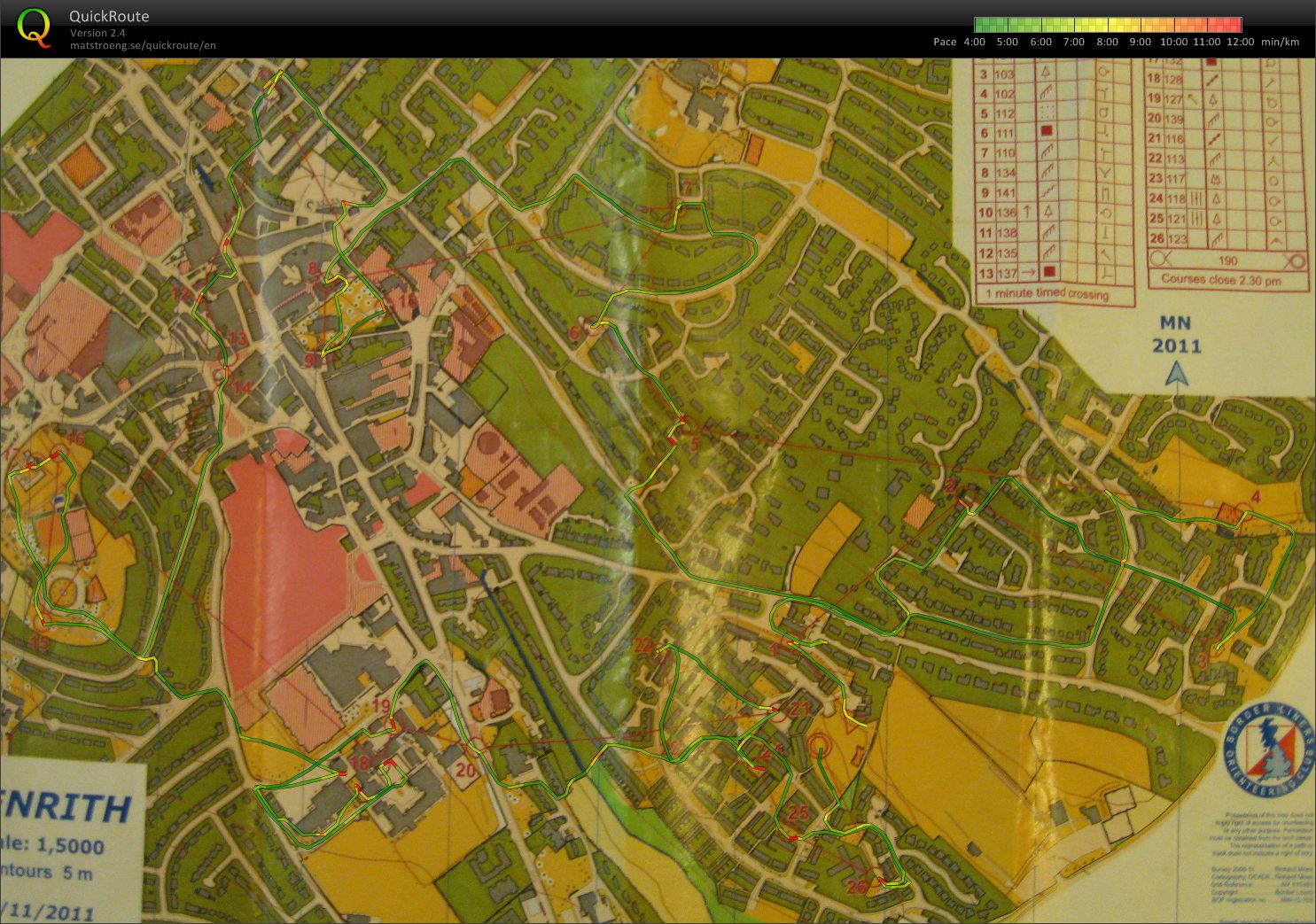Viewport: 1316px width, 924px height.
Task: Click the 7:00 pace label
Action: [x=1074, y=42]
